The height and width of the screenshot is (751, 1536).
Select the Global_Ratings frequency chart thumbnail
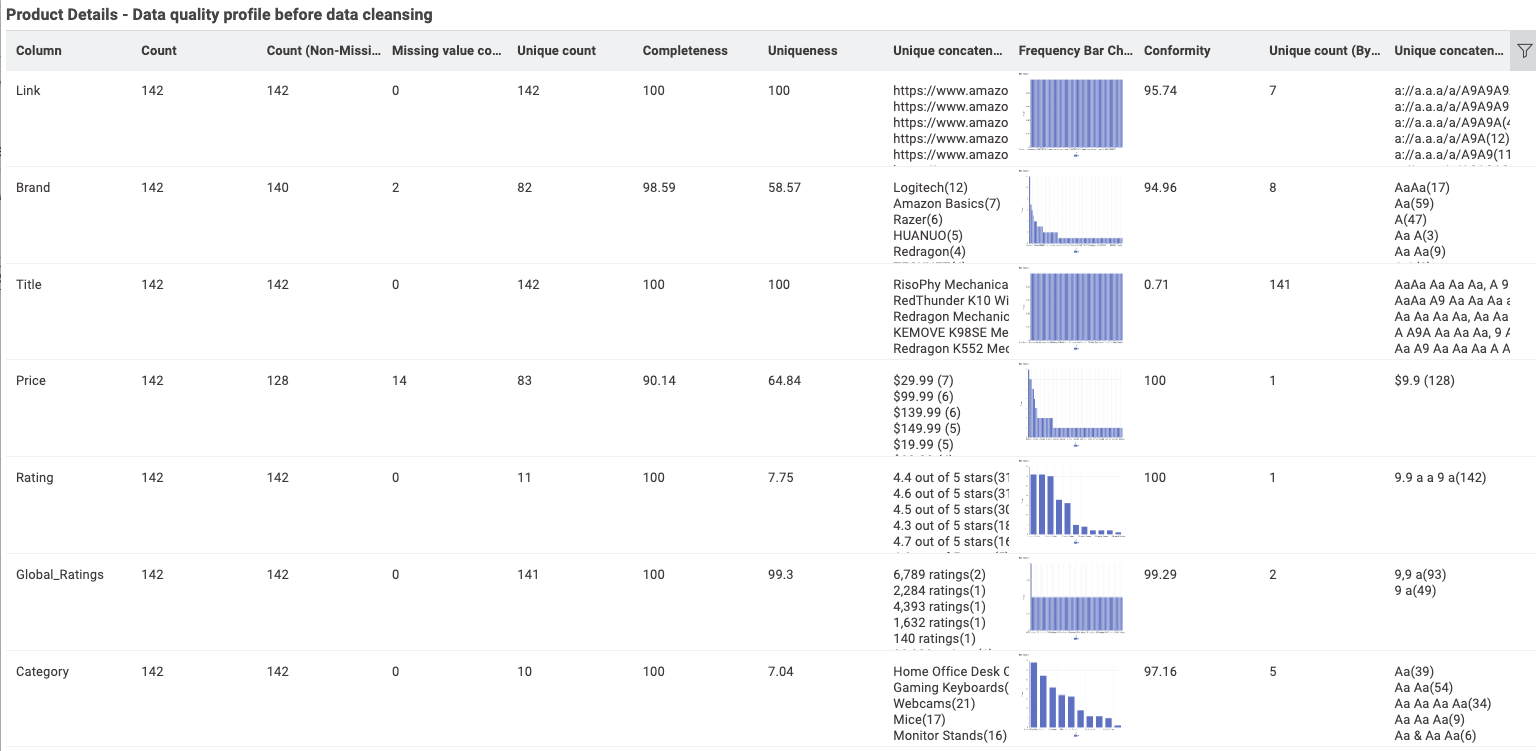tap(1075, 599)
